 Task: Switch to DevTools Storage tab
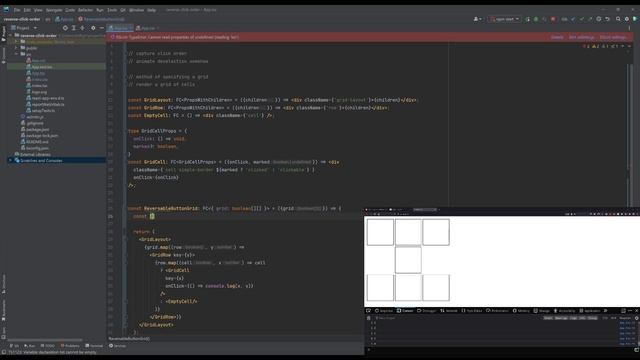[542, 311]
